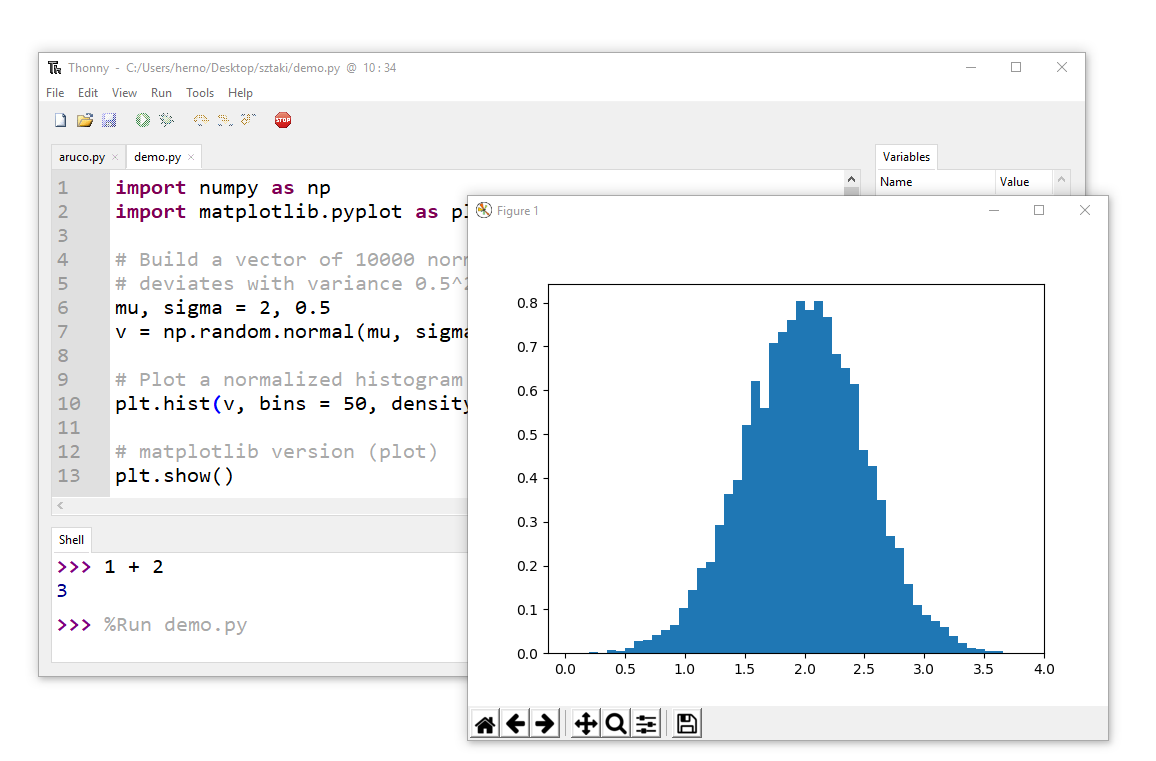Screen dimensions: 1156x761
Task: Open a file with the folder icon
Action: [85, 120]
